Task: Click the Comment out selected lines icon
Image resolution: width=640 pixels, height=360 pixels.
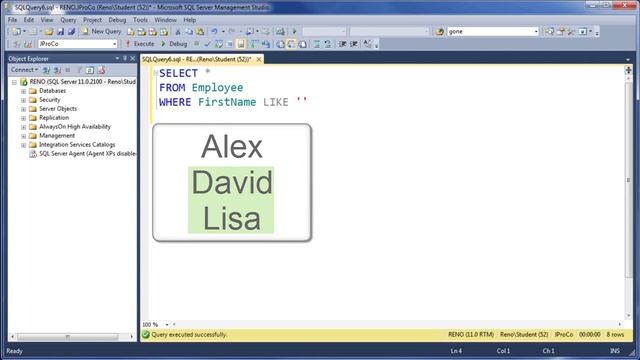Action: (x=317, y=44)
